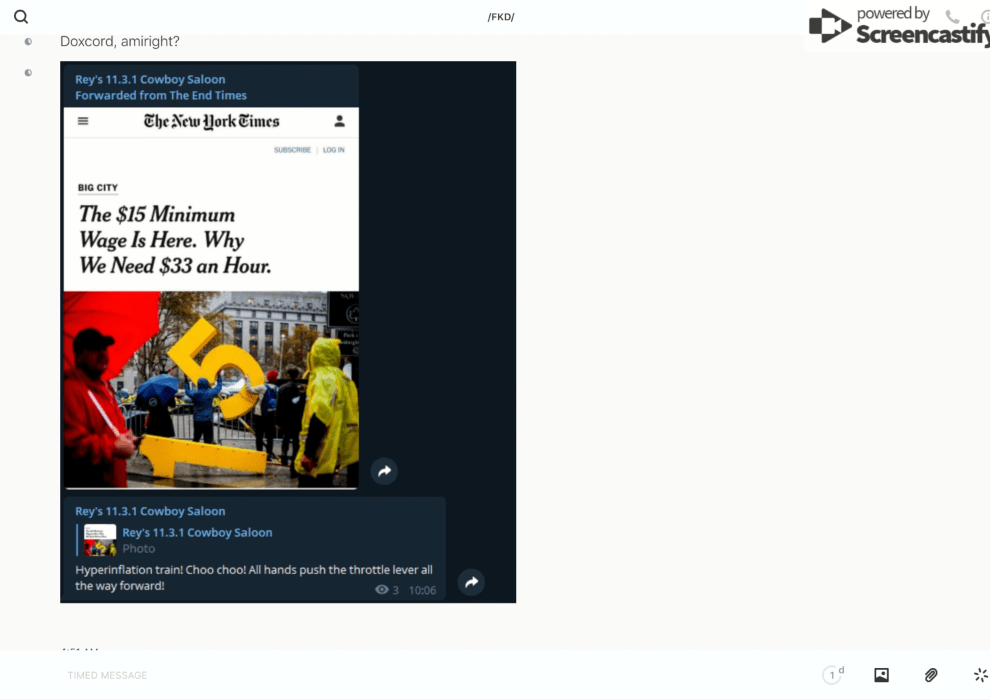The height and width of the screenshot is (700, 990).
Task: Attach a file with the paperclip icon
Action: point(931,675)
